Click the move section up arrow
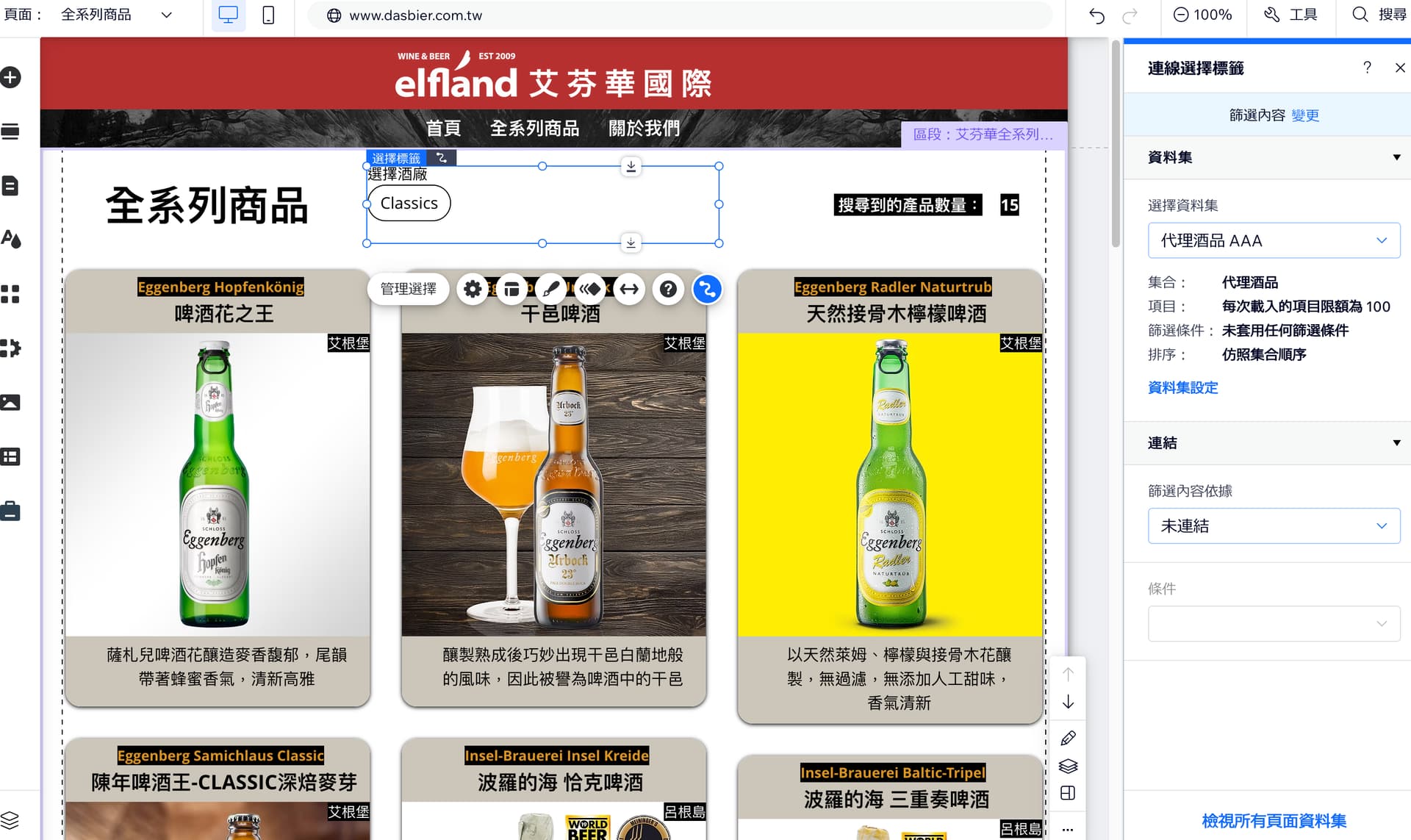The image size is (1411, 840). tap(1068, 674)
